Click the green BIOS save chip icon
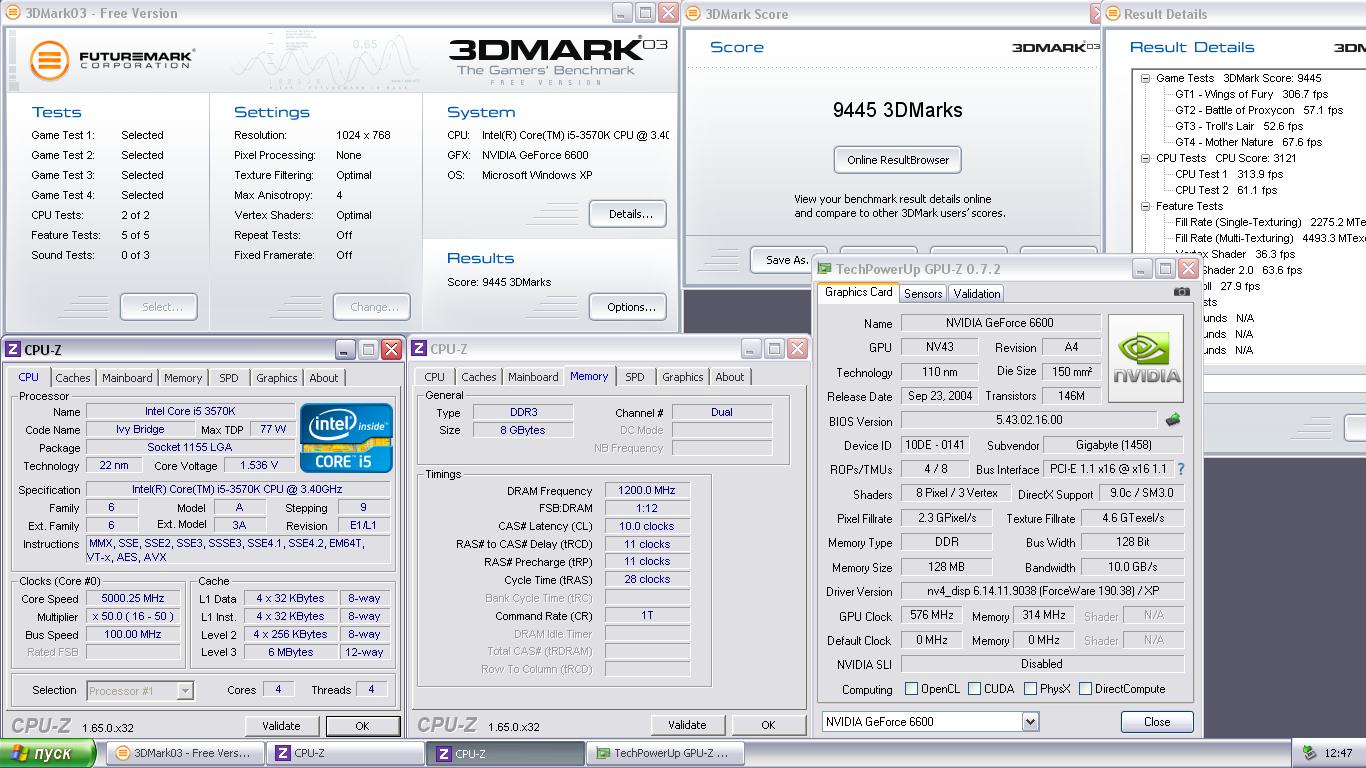 pos(1173,420)
